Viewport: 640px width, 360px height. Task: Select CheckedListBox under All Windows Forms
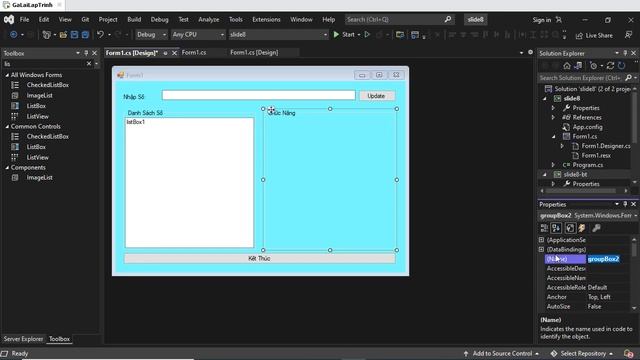pyautogui.click(x=48, y=85)
